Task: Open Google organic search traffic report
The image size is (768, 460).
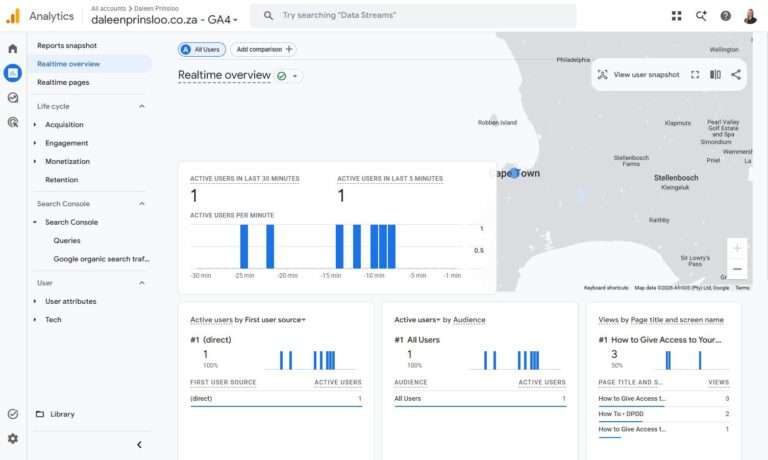Action: 102,259
